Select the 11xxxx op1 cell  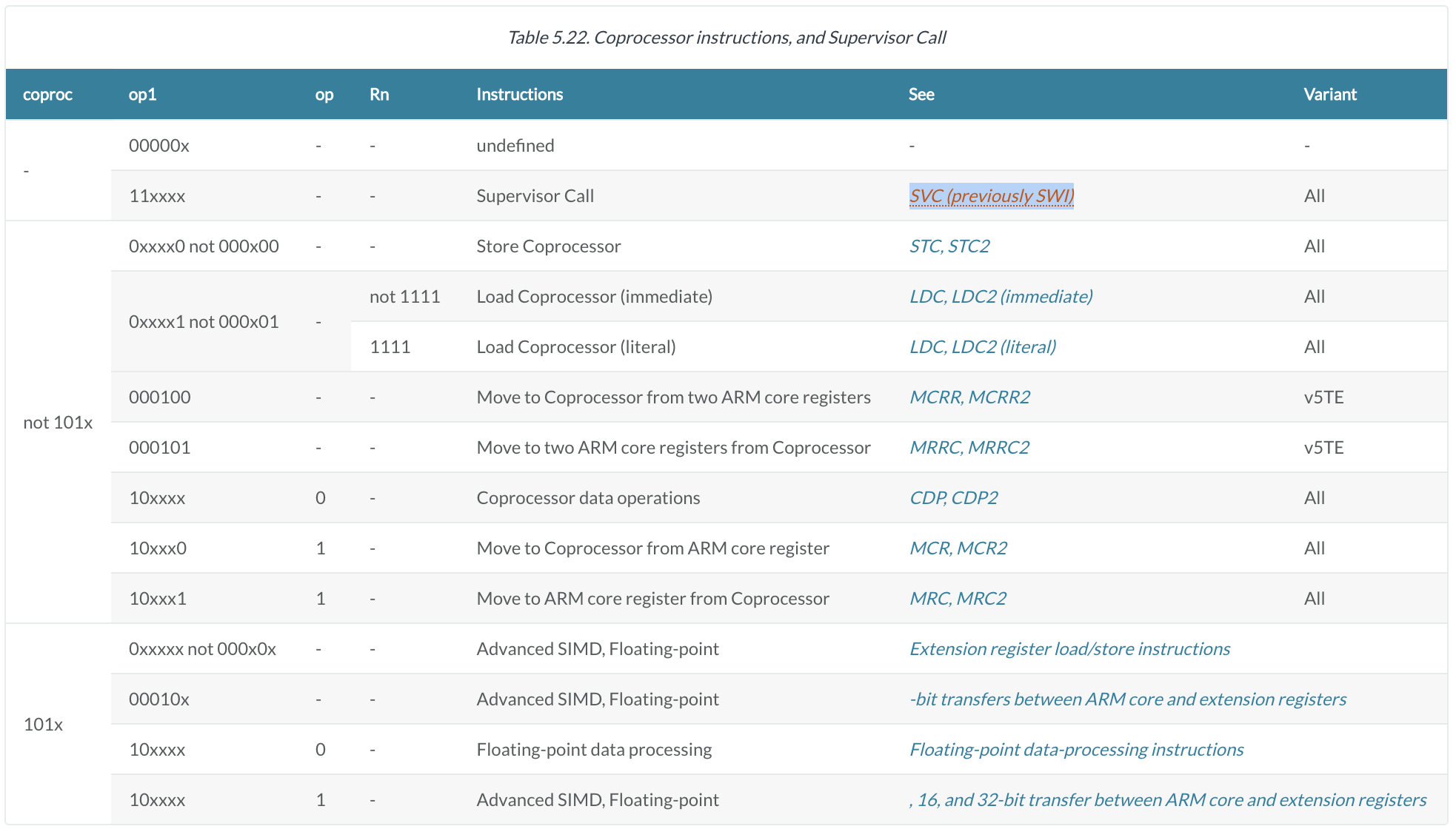pyautogui.click(x=157, y=196)
